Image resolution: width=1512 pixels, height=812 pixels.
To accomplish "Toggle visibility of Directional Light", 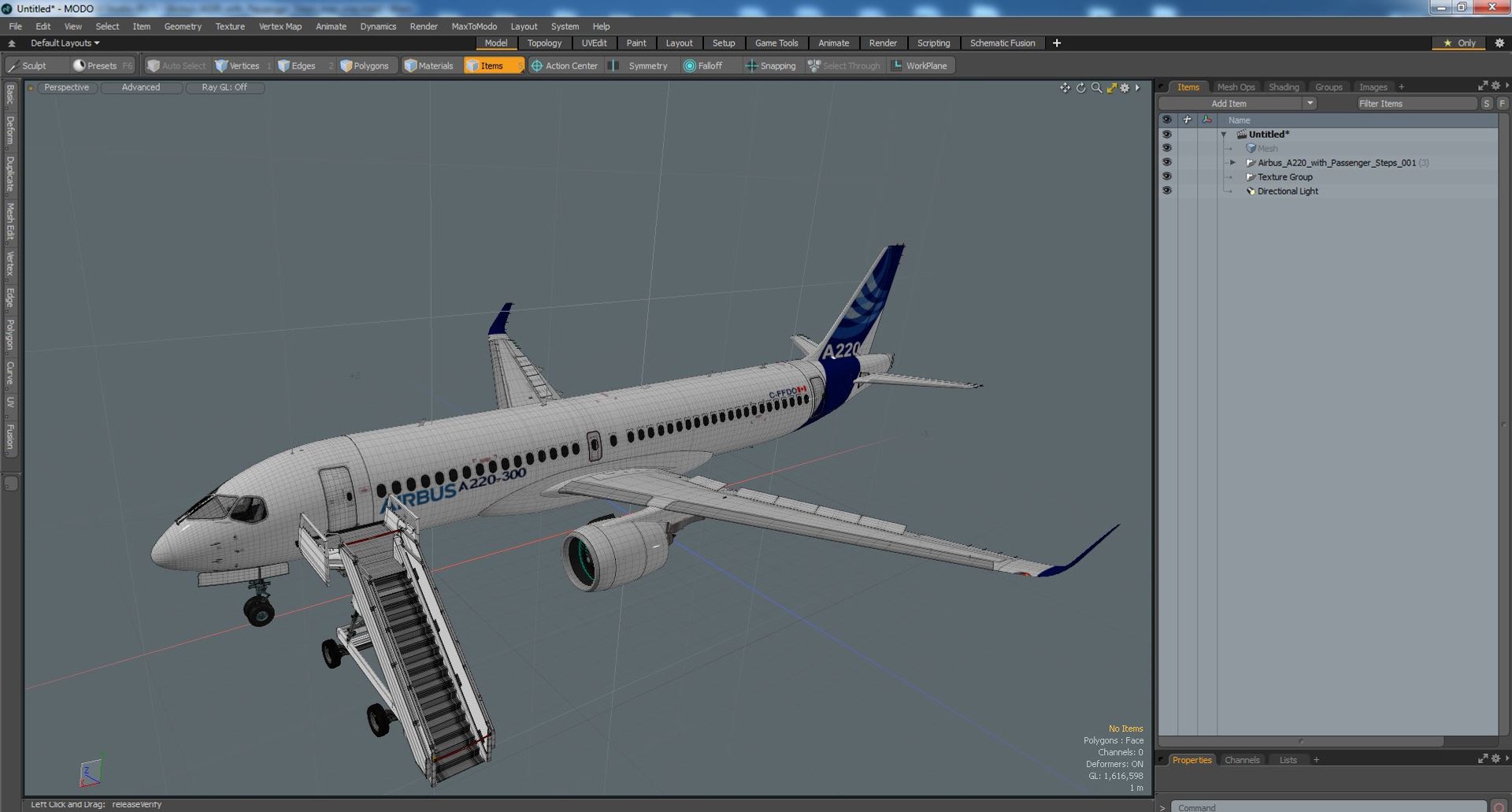I will click(1167, 191).
